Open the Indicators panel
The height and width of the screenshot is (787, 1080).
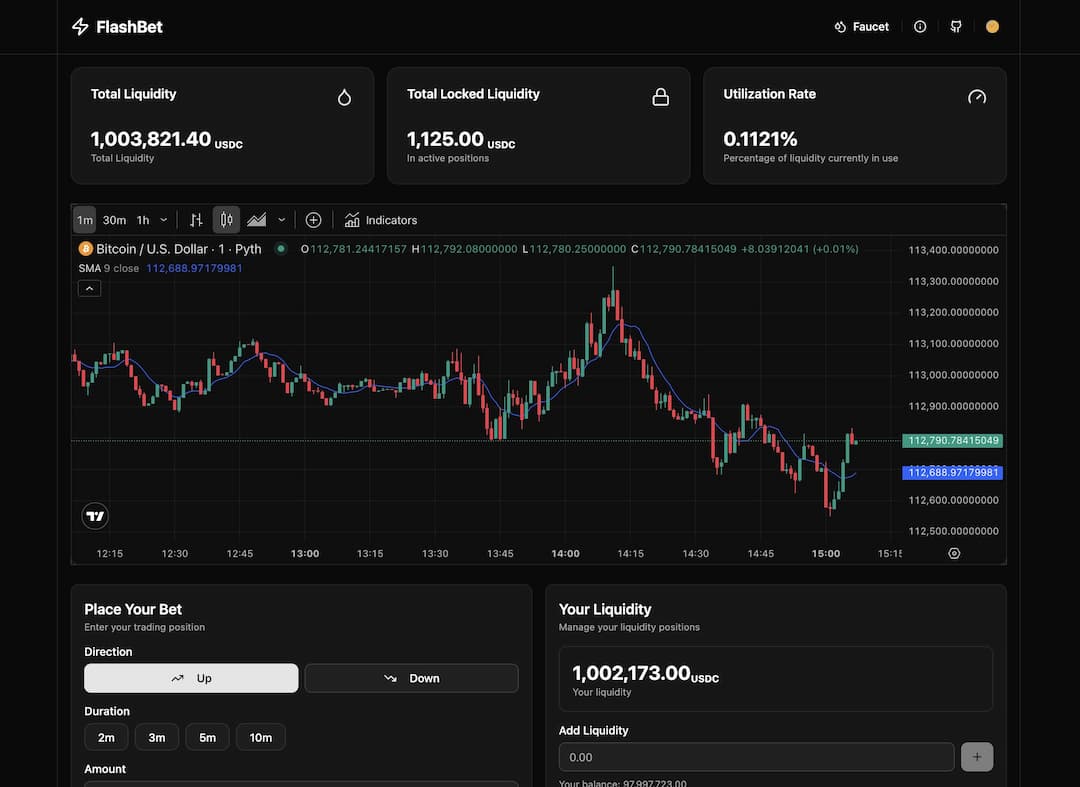pos(380,219)
